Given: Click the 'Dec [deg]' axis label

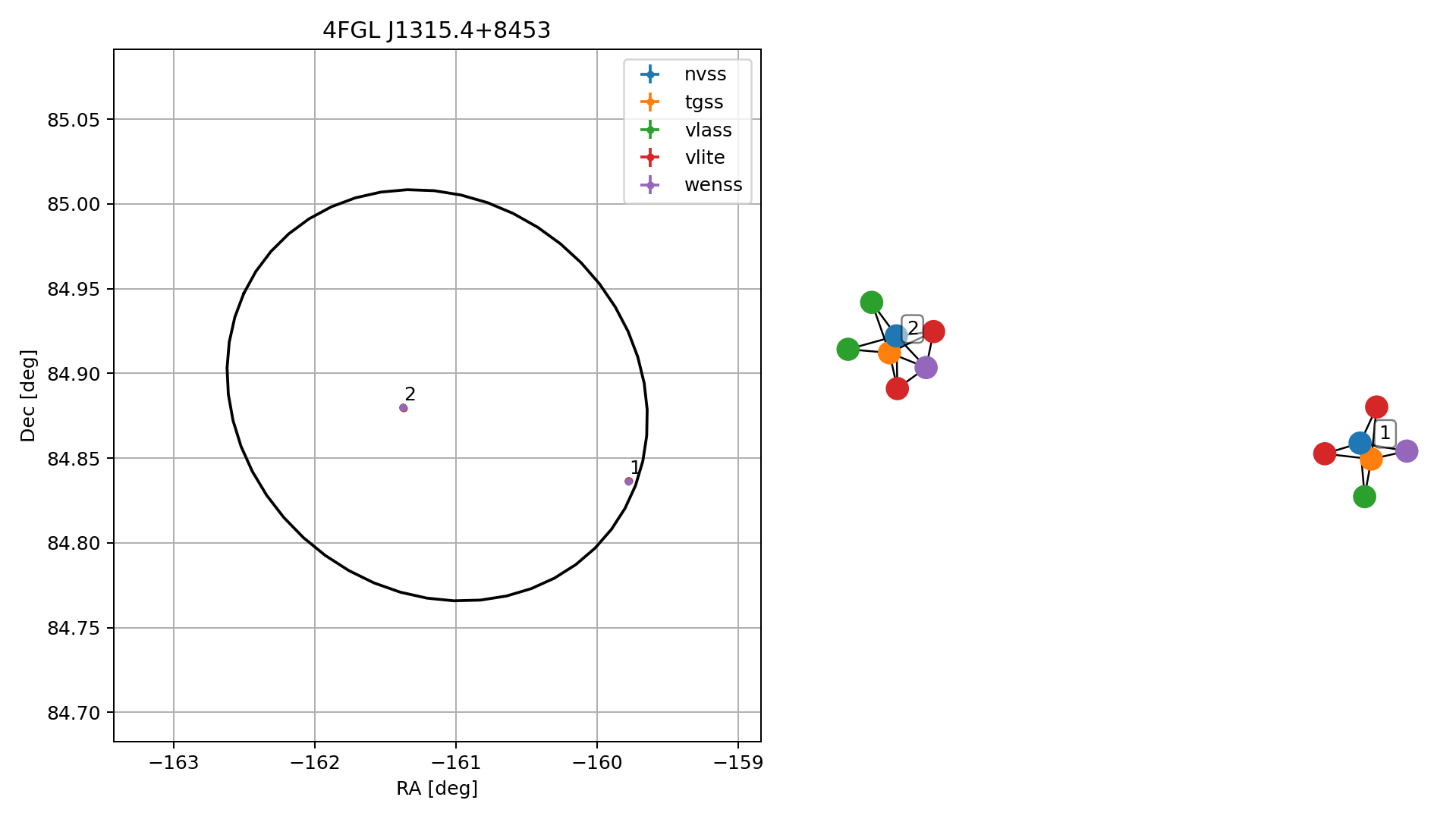Looking at the screenshot, I should (28, 396).
